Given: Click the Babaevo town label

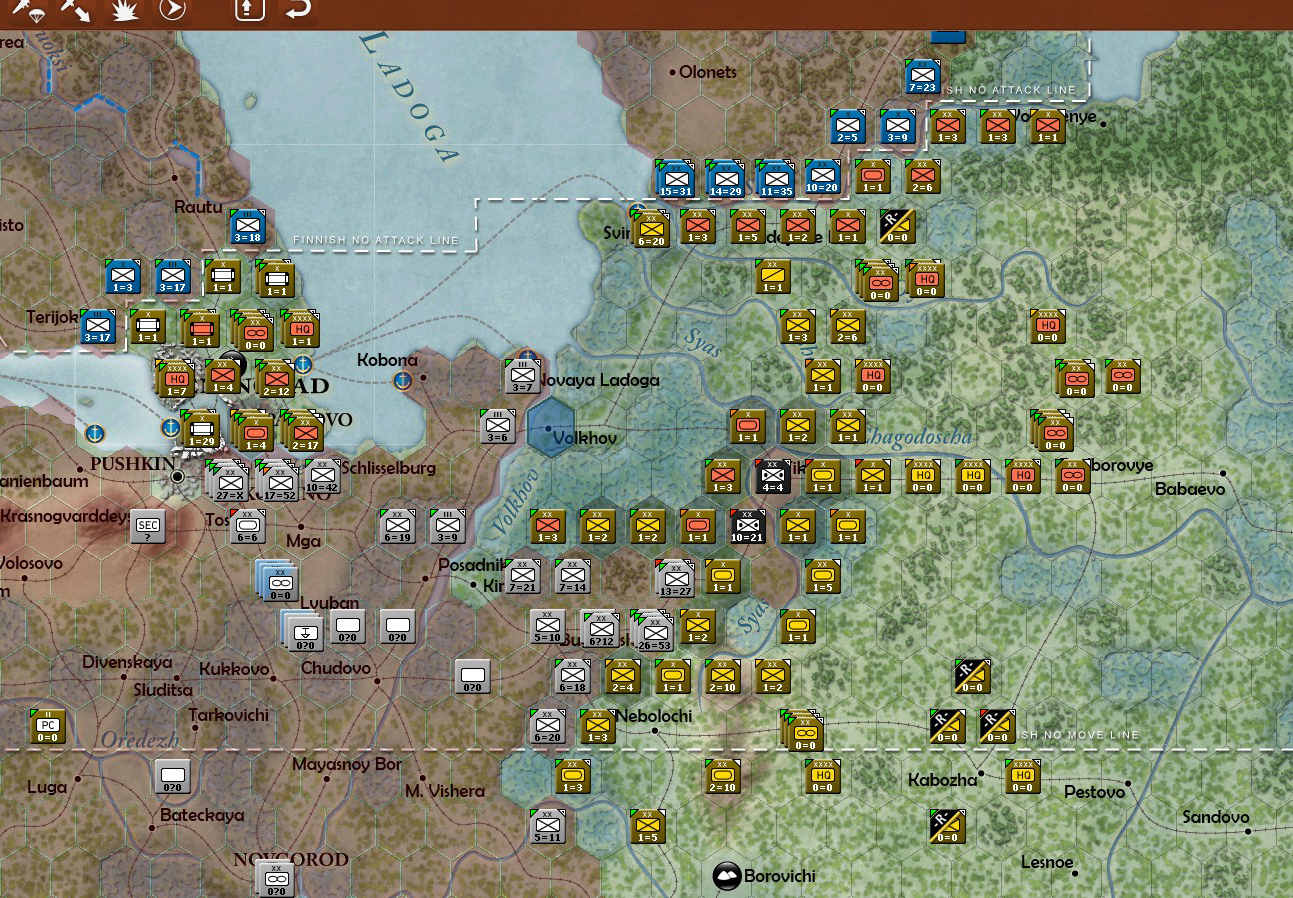Looking at the screenshot, I should 1189,489.
